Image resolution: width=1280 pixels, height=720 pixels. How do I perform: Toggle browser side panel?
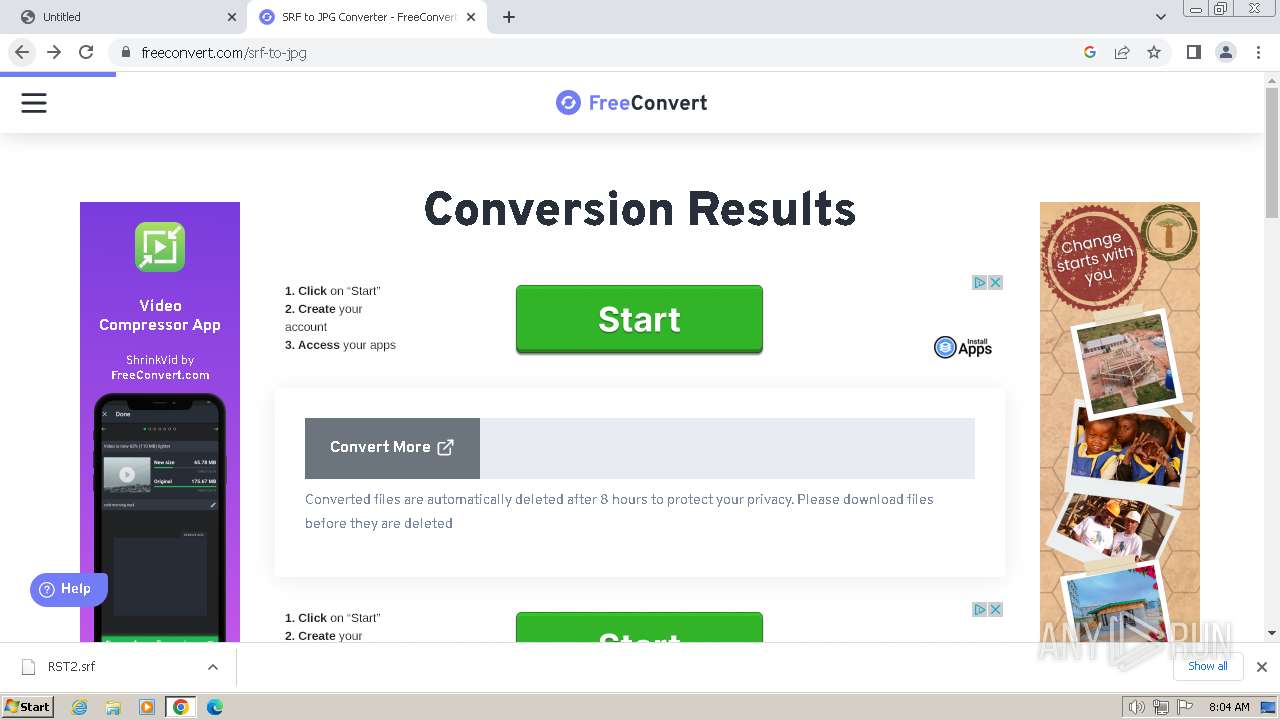click(x=1193, y=52)
